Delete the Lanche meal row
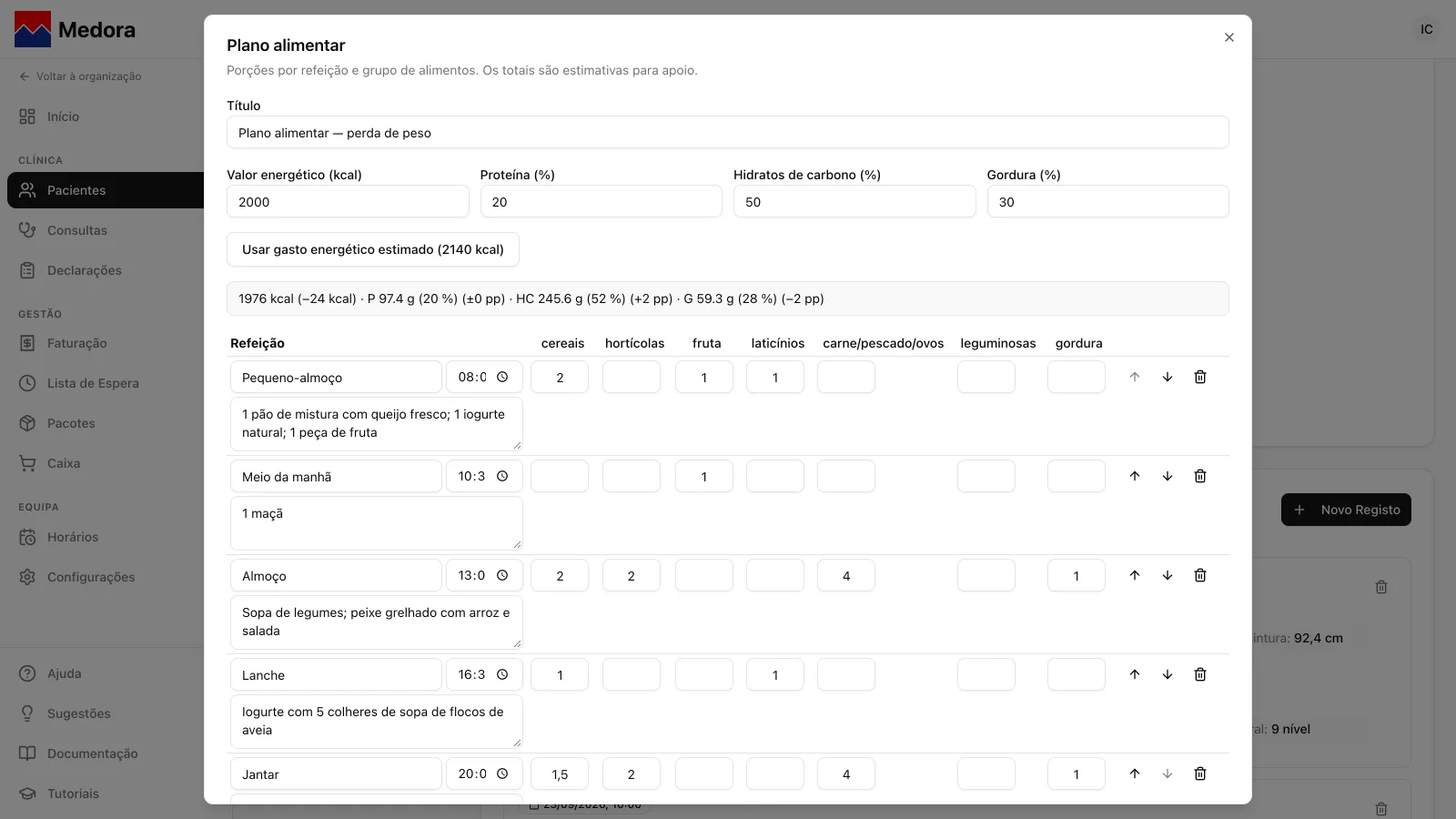1456x819 pixels. pyautogui.click(x=1200, y=674)
